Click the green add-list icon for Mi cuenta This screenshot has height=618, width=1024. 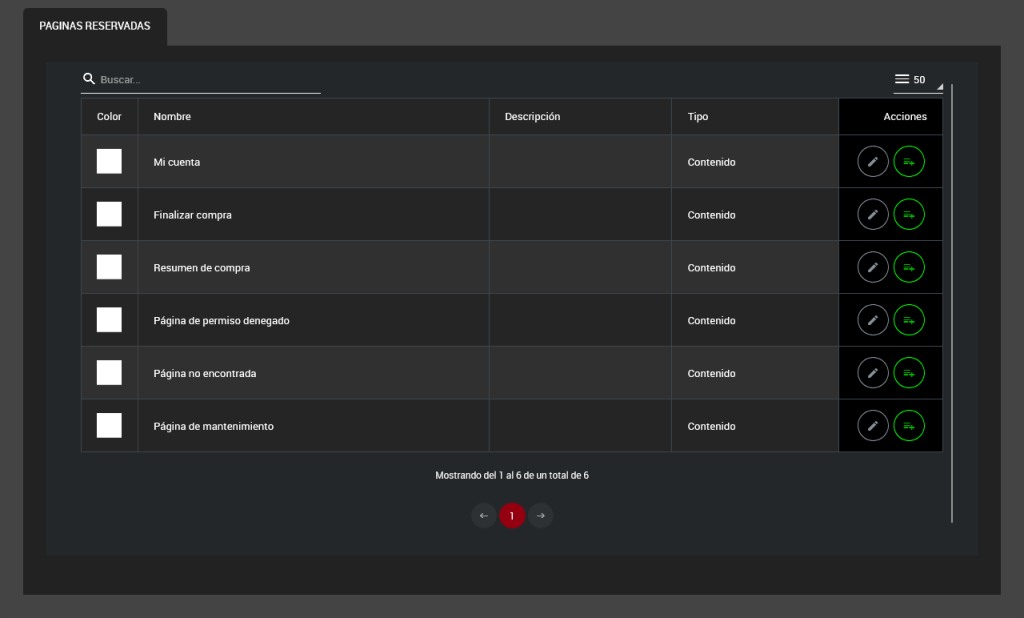[x=908, y=161]
